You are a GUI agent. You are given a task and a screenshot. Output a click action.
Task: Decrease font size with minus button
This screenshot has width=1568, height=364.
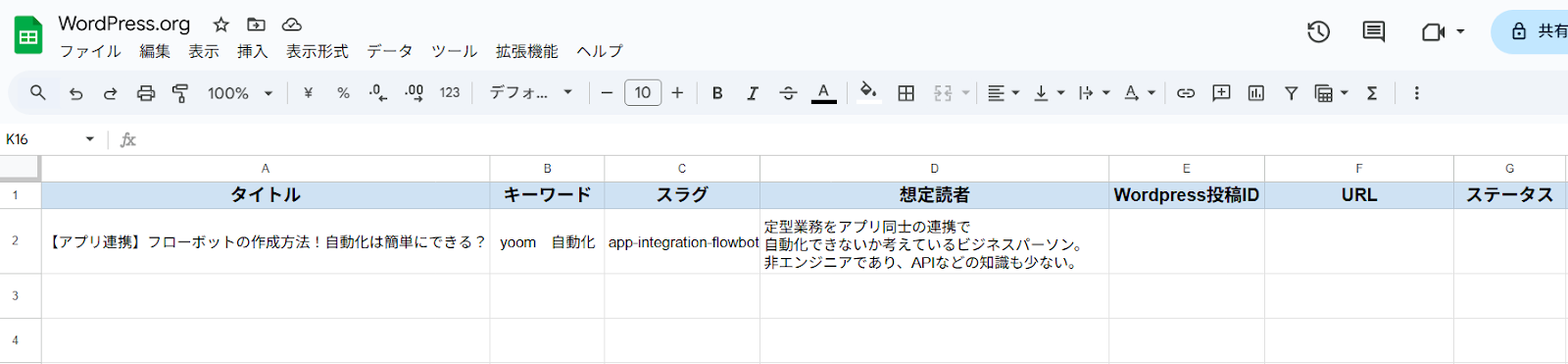607,93
